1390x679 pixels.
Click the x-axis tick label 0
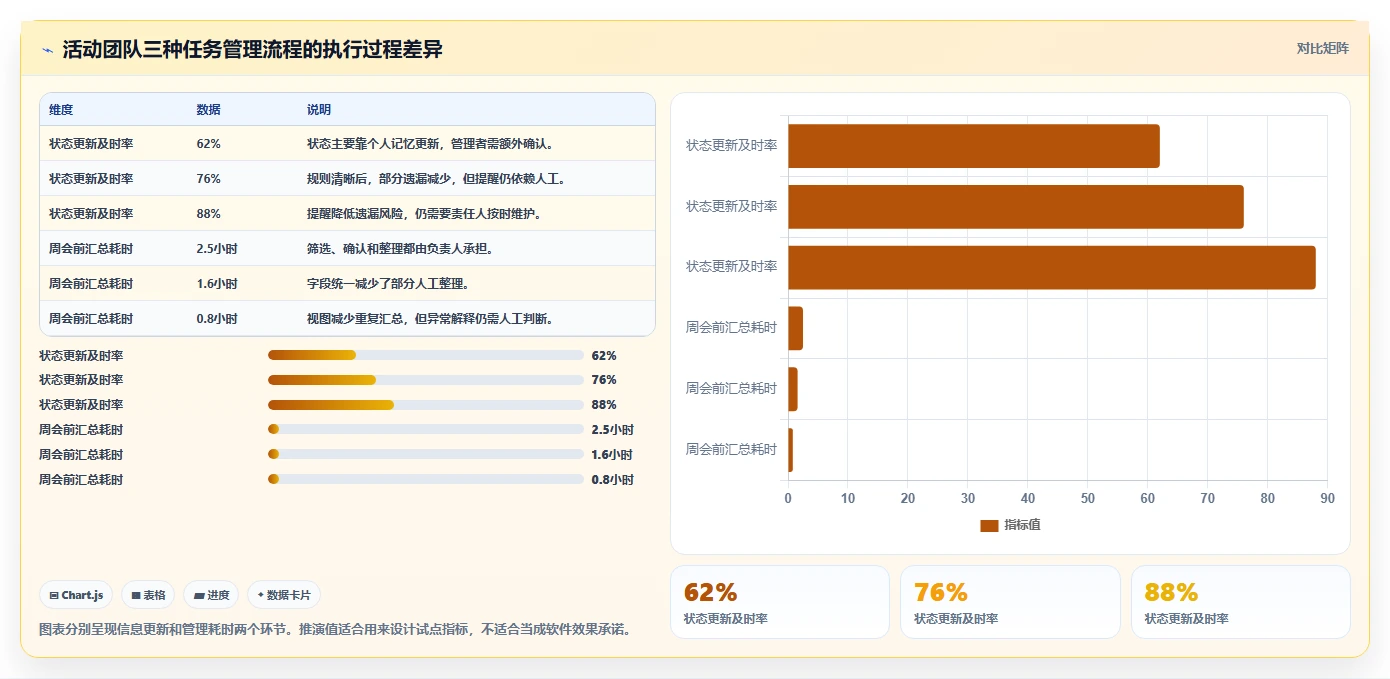click(788, 498)
